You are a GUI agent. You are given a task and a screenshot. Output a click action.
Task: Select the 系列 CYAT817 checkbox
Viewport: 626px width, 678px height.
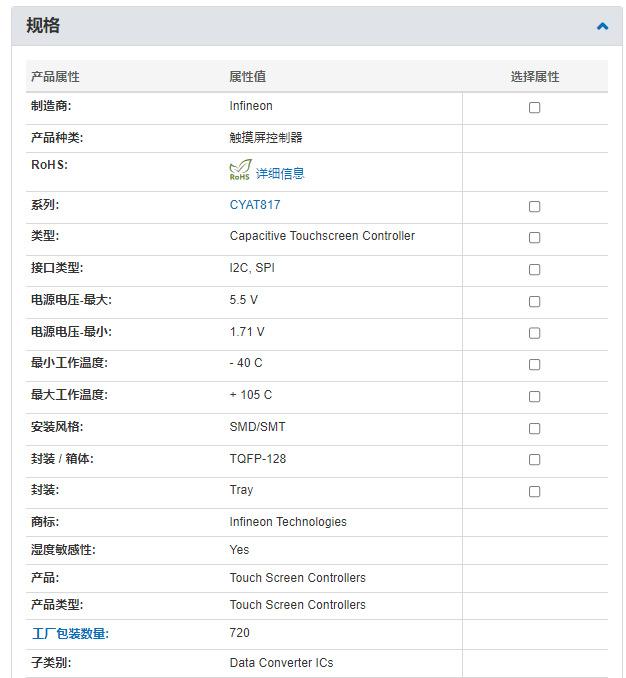point(534,207)
